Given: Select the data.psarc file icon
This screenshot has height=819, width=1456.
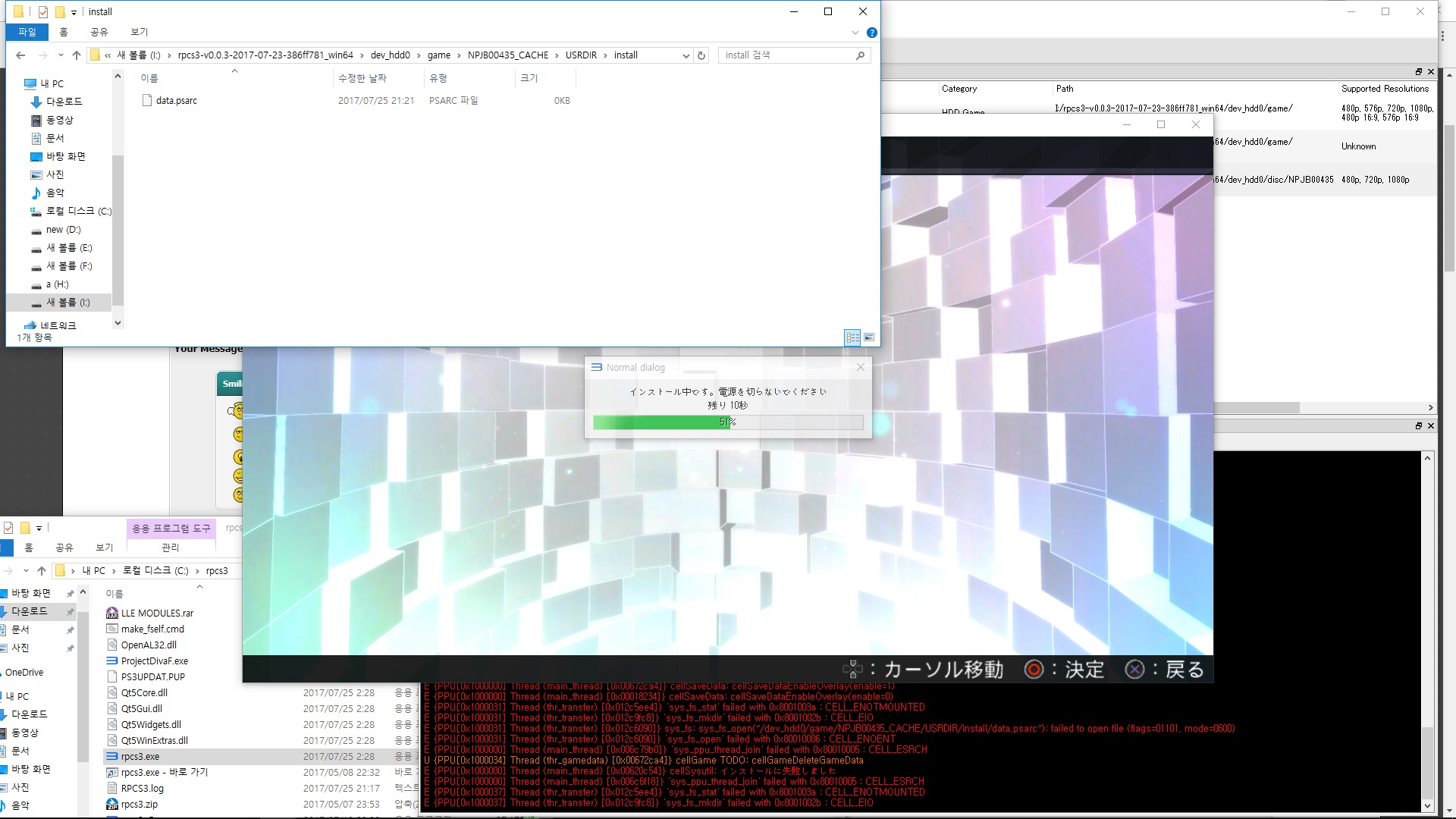Looking at the screenshot, I should tap(147, 100).
